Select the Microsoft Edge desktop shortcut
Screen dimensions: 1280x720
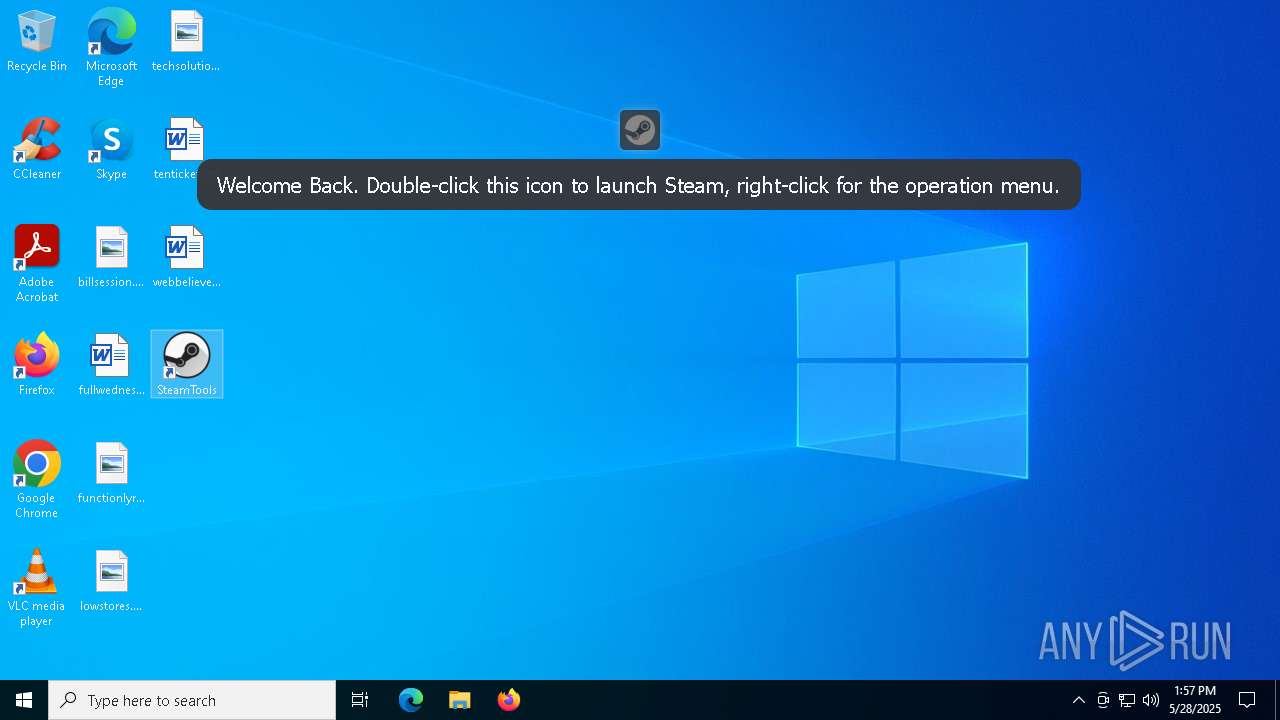[x=111, y=48]
